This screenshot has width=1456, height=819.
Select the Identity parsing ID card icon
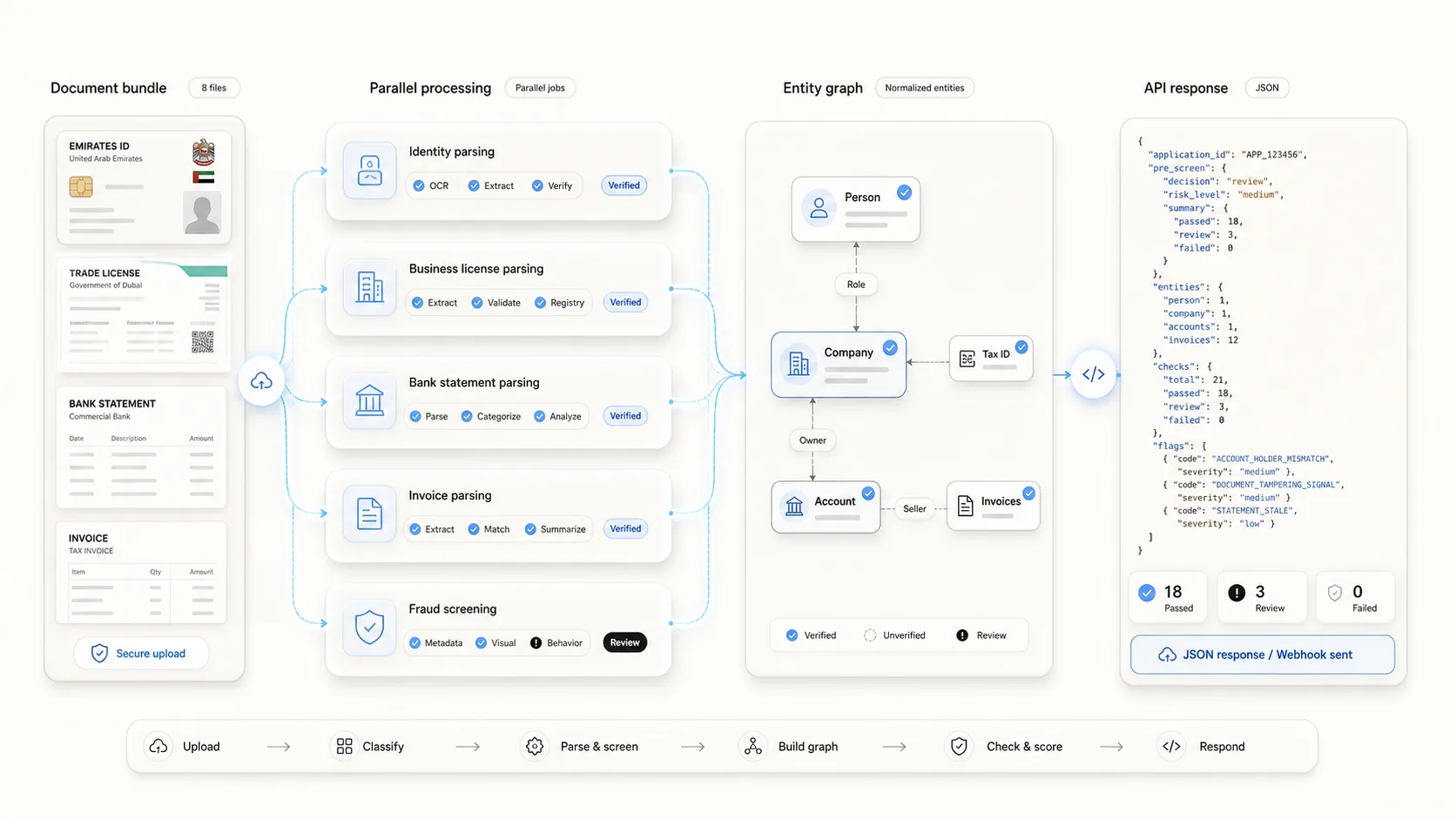pos(370,171)
